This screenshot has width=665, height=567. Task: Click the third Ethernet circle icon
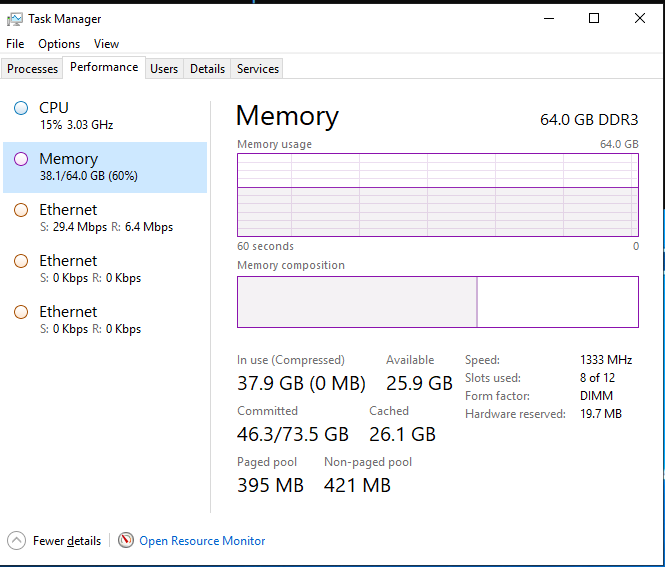pyautogui.click(x=21, y=312)
